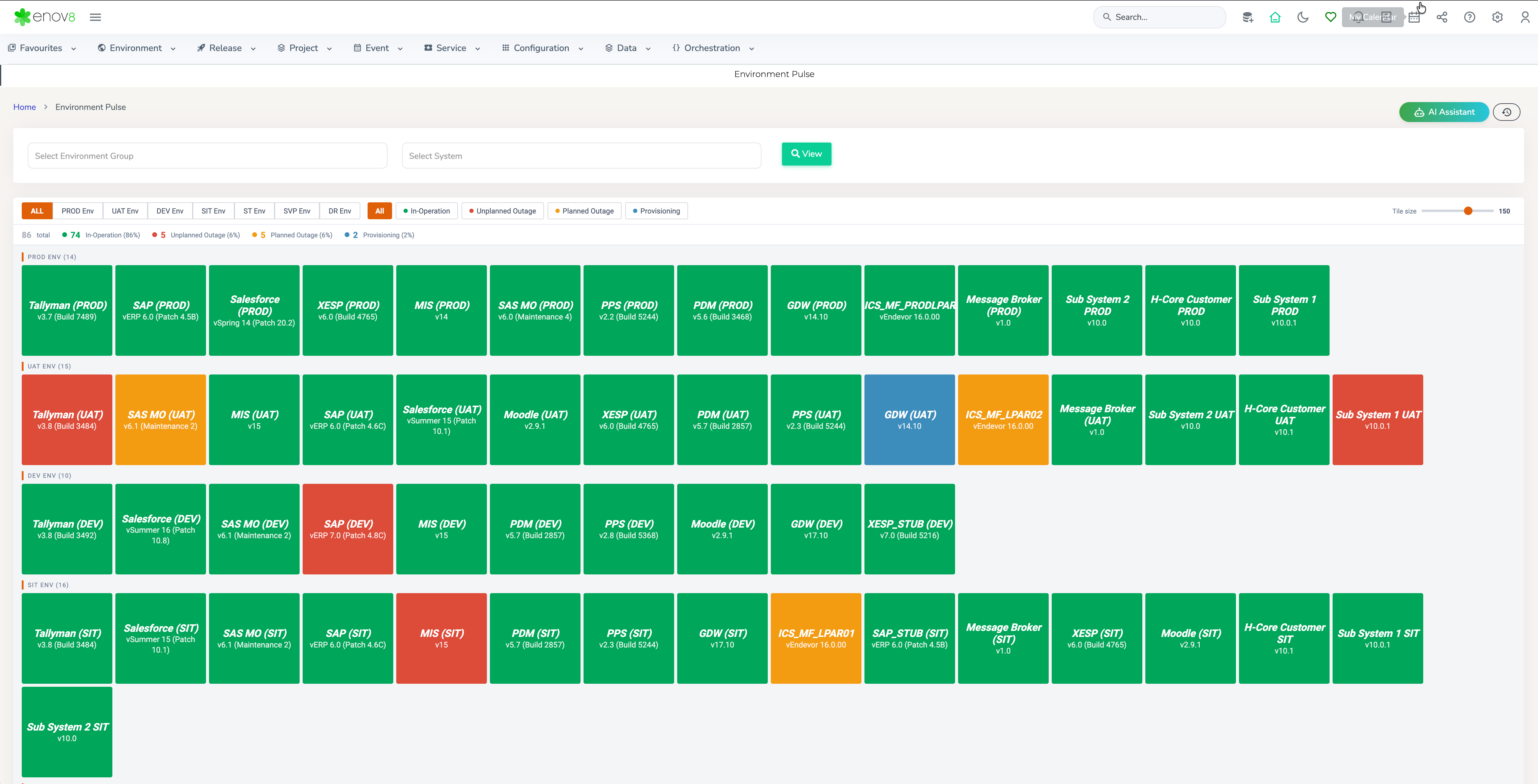Image resolution: width=1538 pixels, height=784 pixels.
Task: Open My Calendar icon
Action: [x=1414, y=17]
